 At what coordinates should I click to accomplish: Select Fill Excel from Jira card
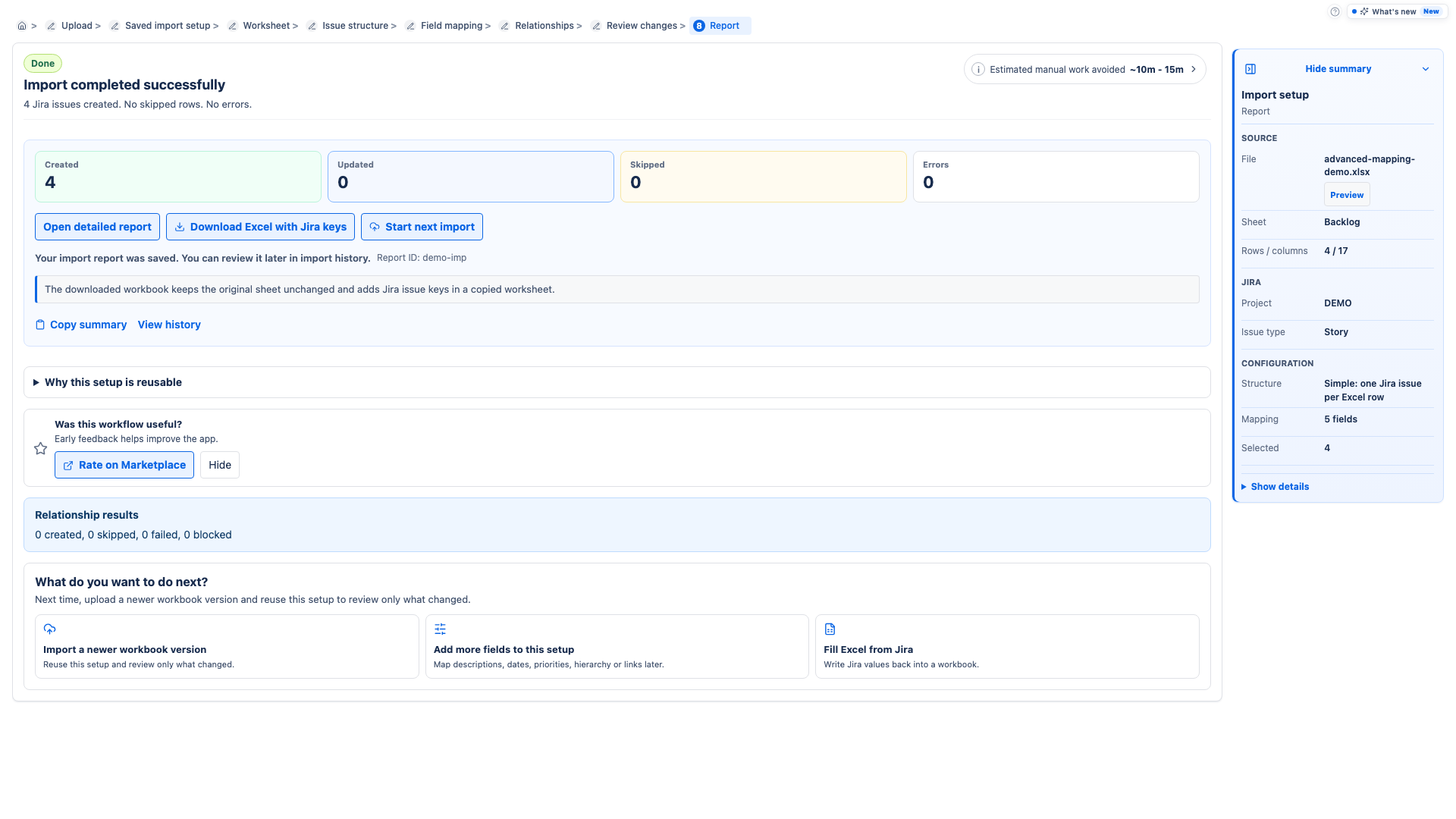click(x=1007, y=646)
